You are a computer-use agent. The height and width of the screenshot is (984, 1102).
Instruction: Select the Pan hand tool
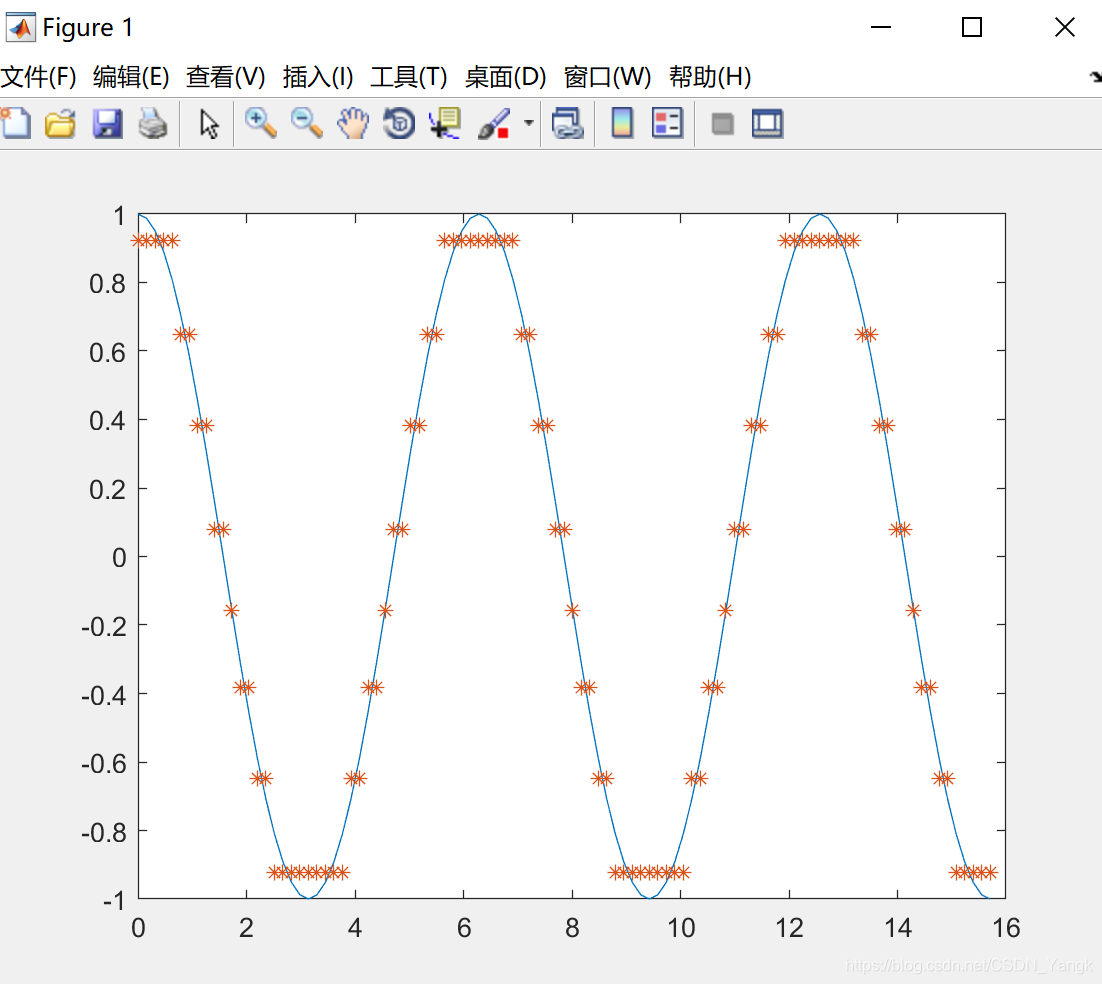click(353, 124)
